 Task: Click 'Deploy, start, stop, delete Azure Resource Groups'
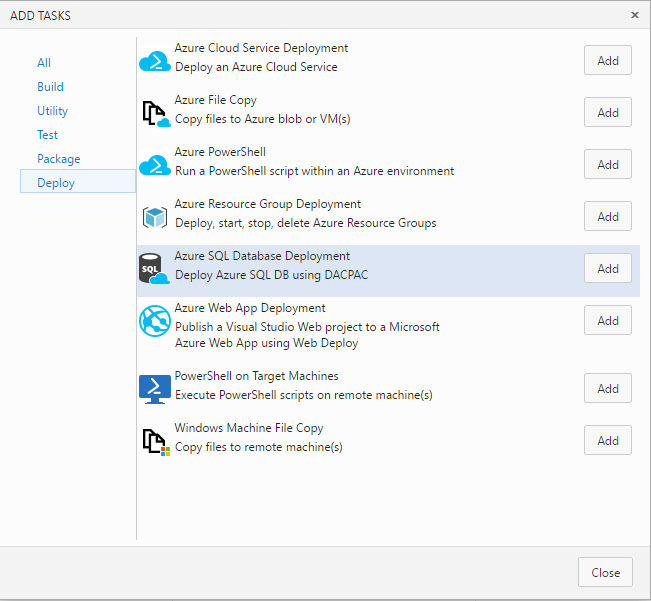(x=306, y=223)
